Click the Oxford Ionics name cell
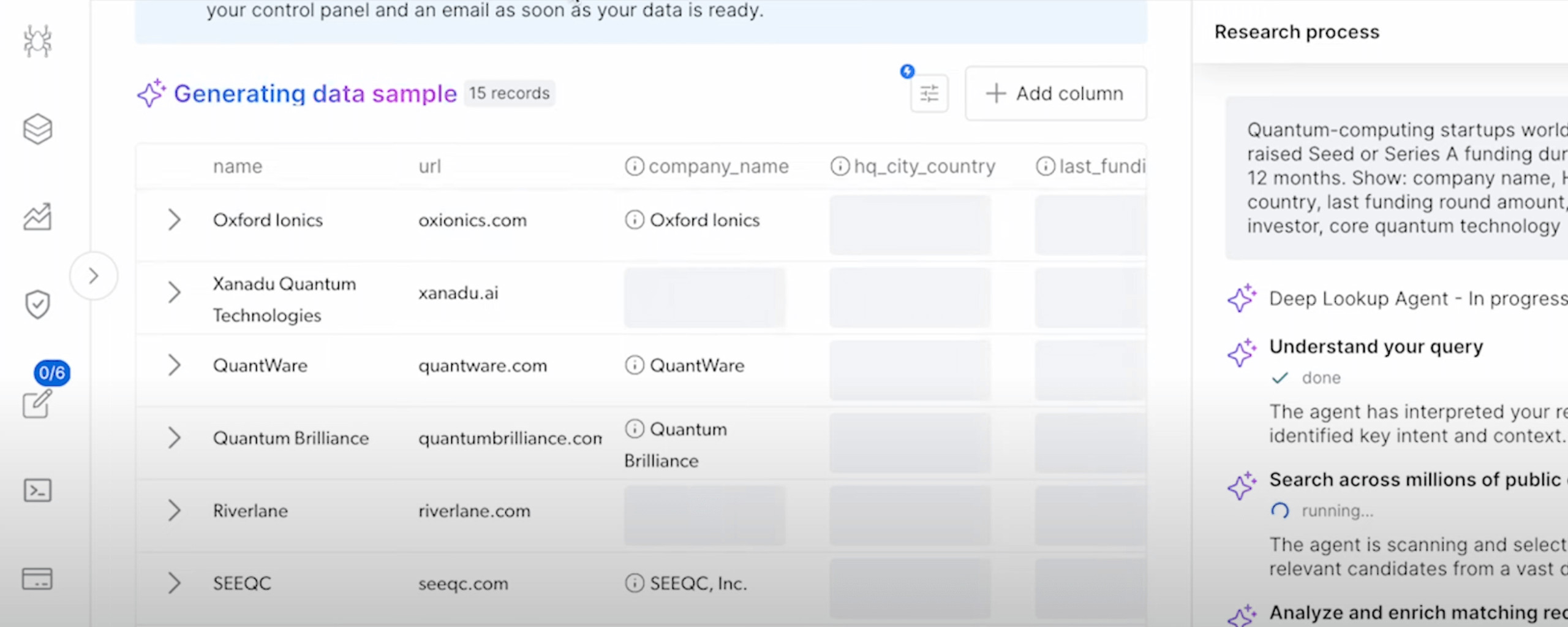 (x=268, y=220)
